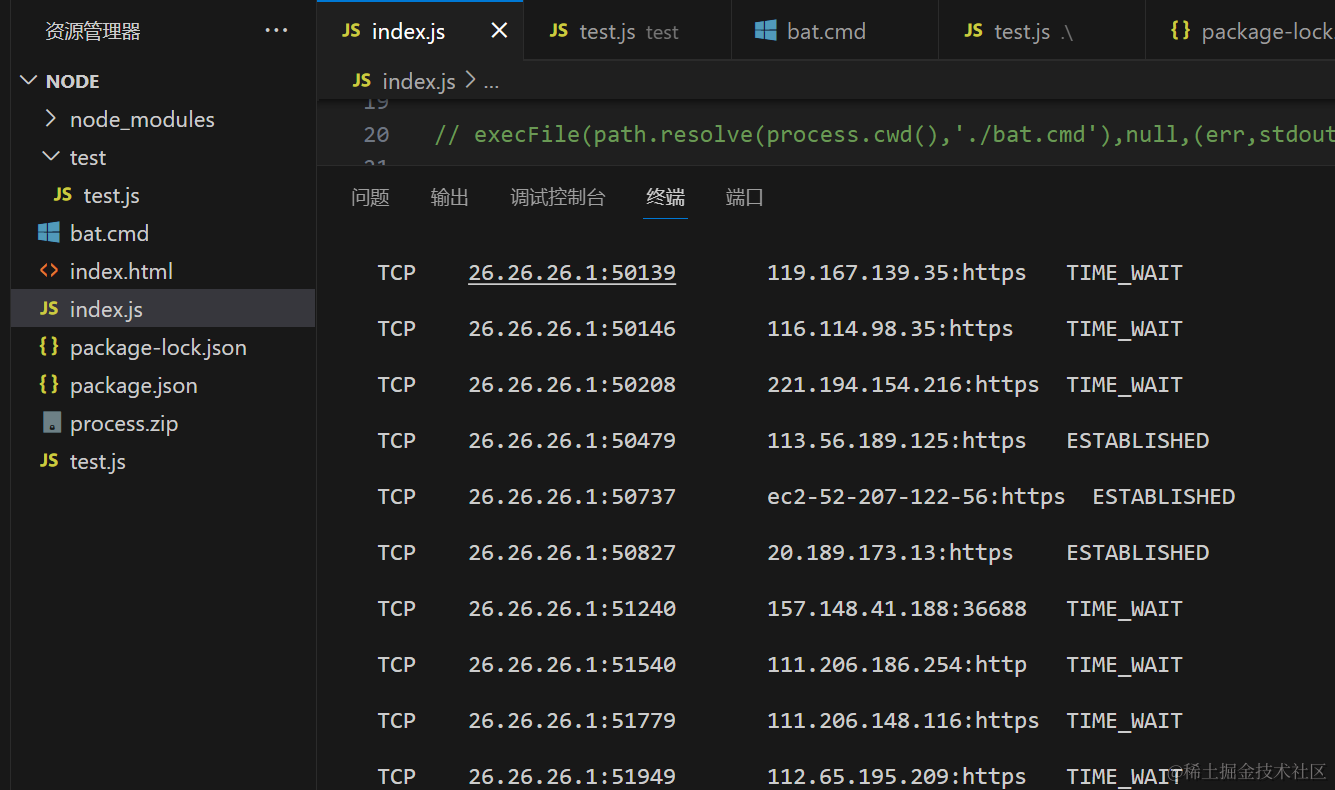Switch to the bat.cmd editor tab

point(835,31)
